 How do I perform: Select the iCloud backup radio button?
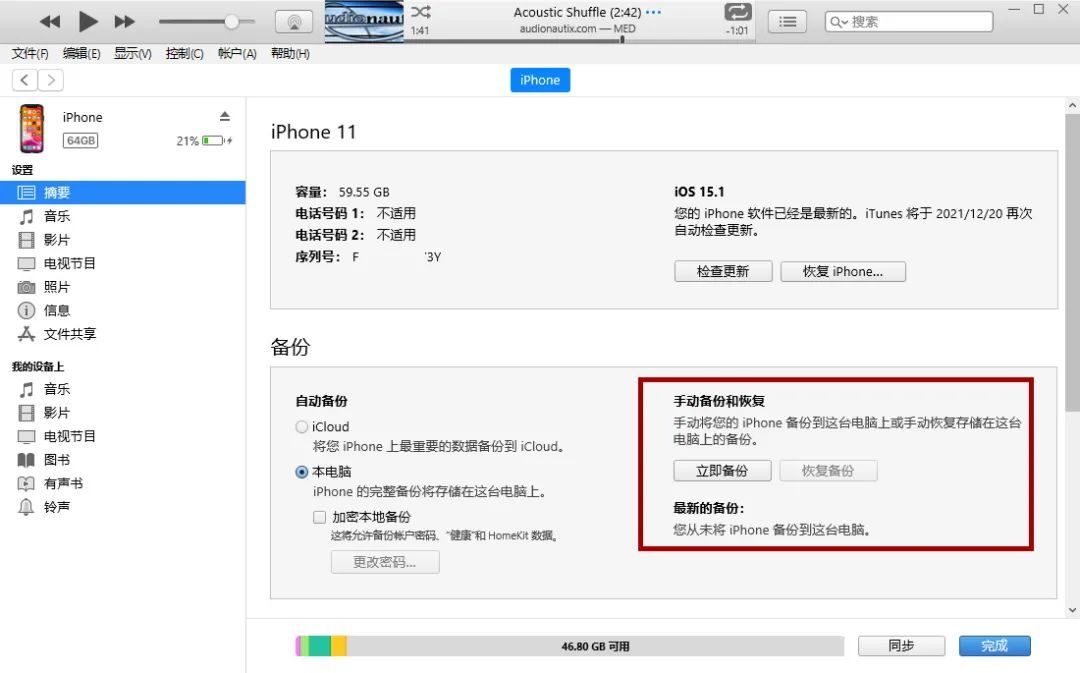tap(301, 427)
